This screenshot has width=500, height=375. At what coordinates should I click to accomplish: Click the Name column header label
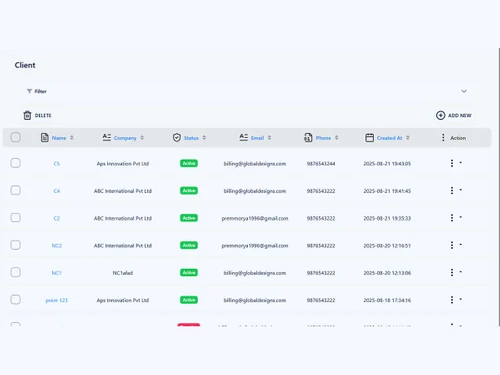coord(59,138)
